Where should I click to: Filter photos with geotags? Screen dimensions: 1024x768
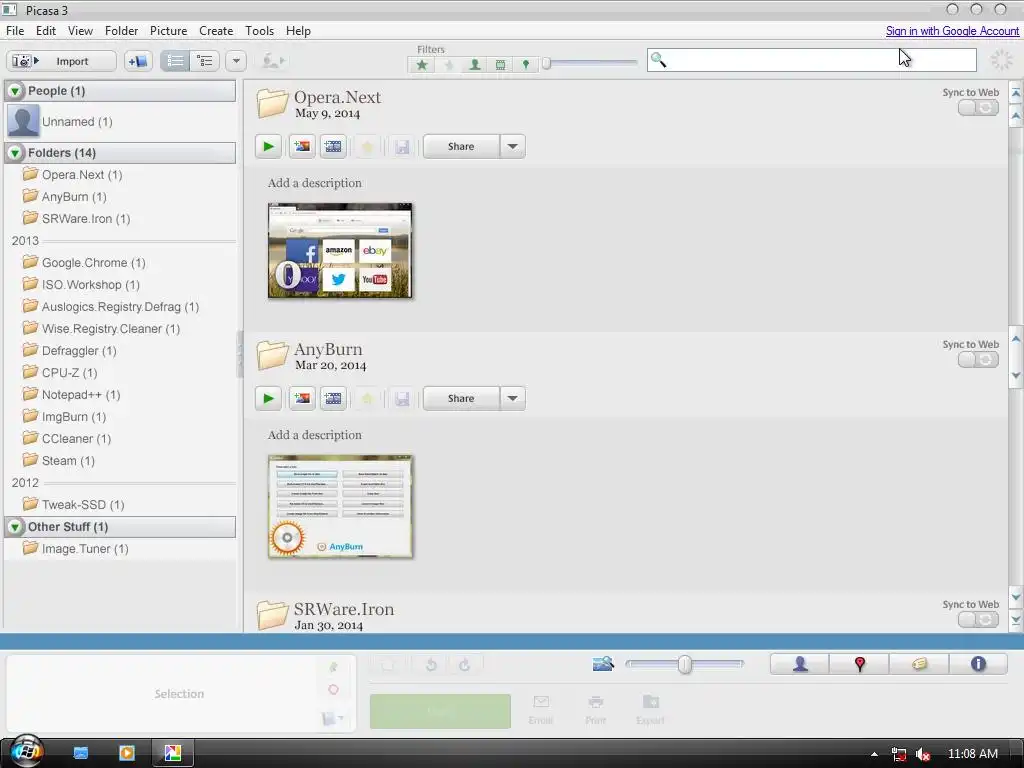(x=526, y=65)
